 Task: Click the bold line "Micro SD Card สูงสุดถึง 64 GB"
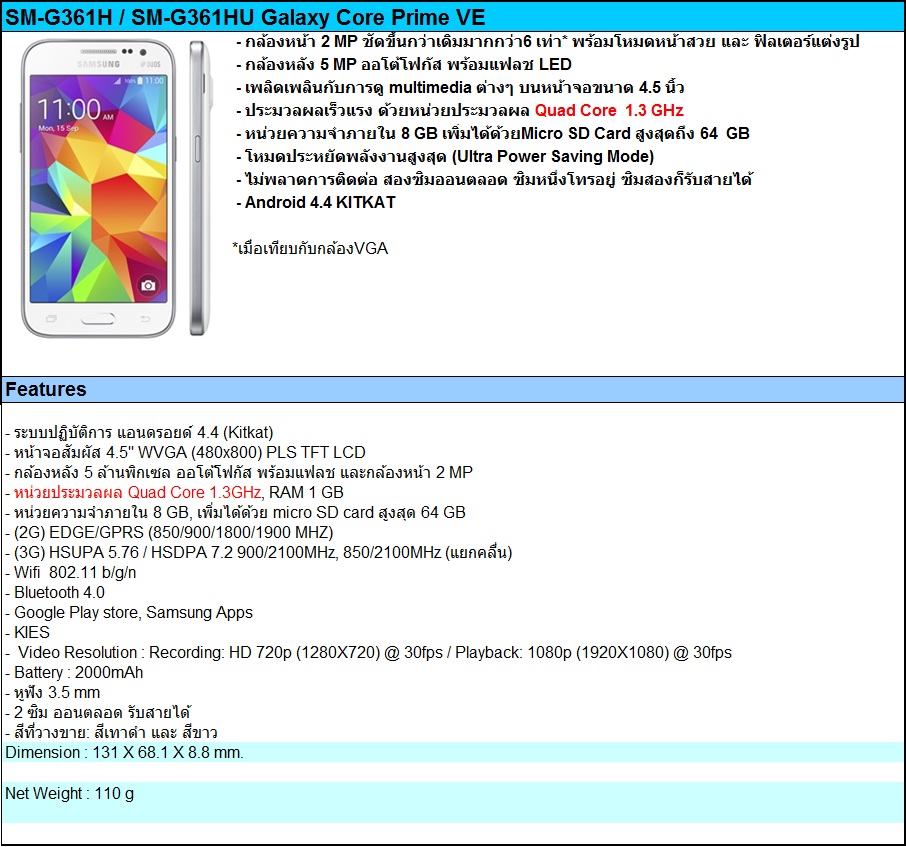(493, 133)
